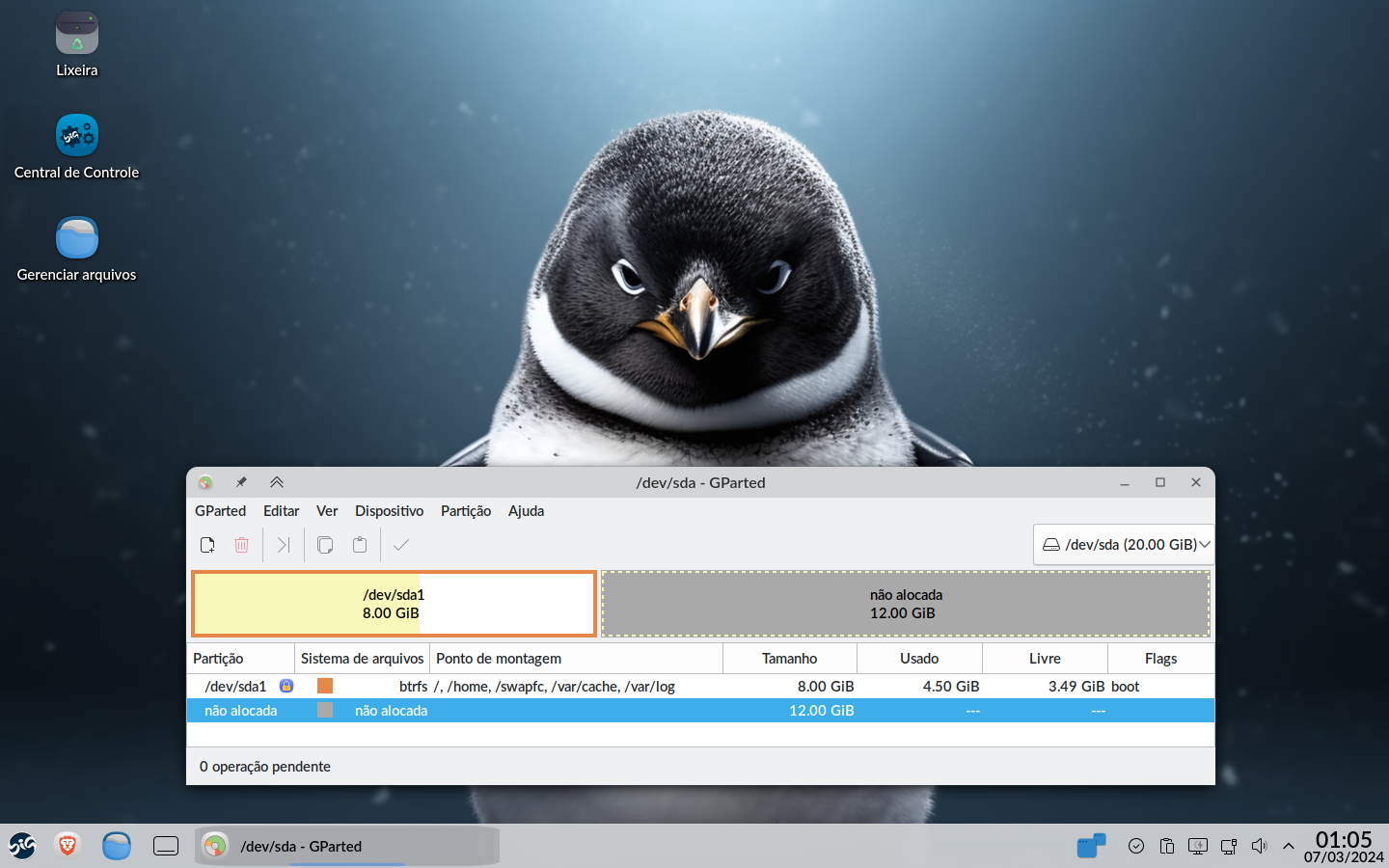Open the Ver menu
Screen dimensions: 1389x868
[327, 511]
